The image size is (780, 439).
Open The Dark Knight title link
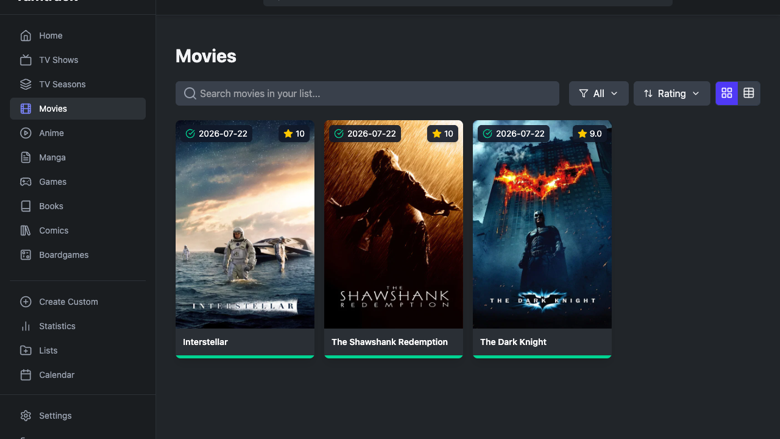coord(513,342)
